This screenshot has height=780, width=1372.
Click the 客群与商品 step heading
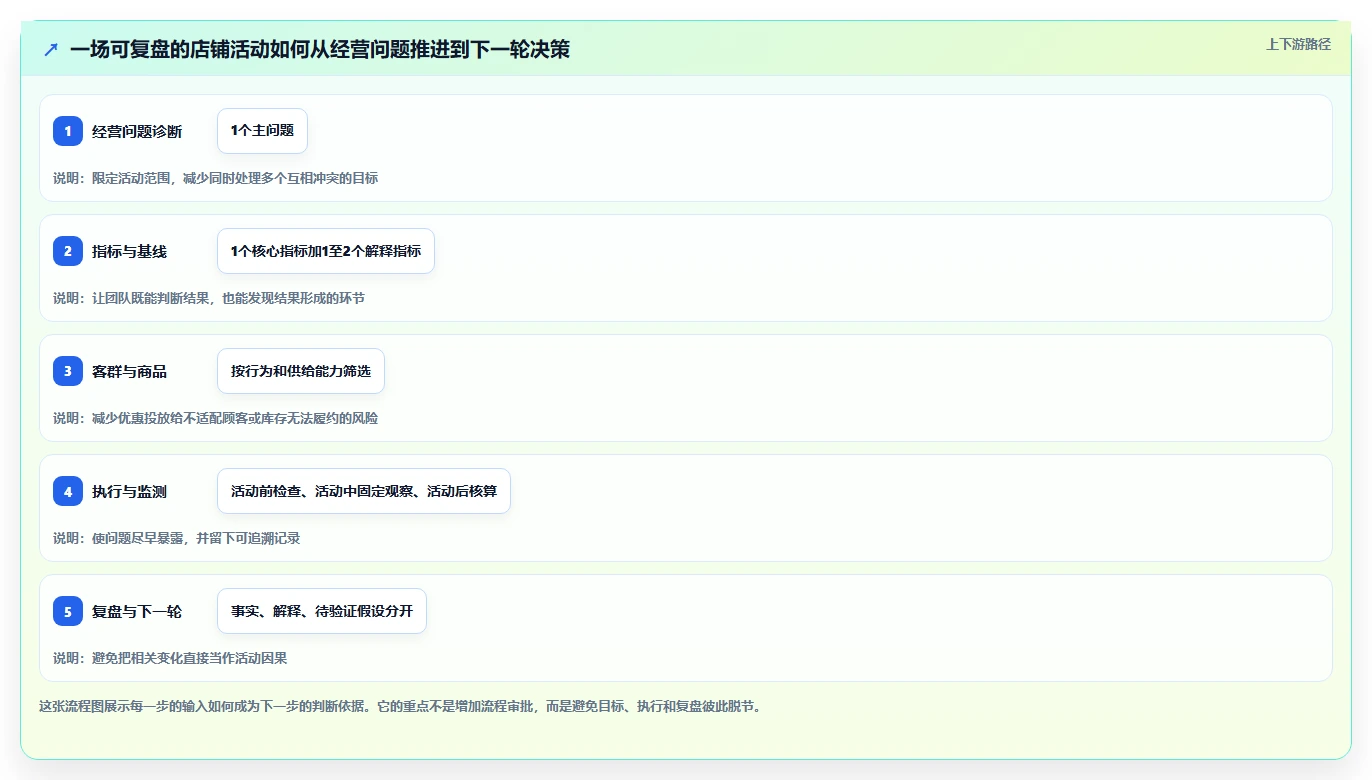point(129,371)
